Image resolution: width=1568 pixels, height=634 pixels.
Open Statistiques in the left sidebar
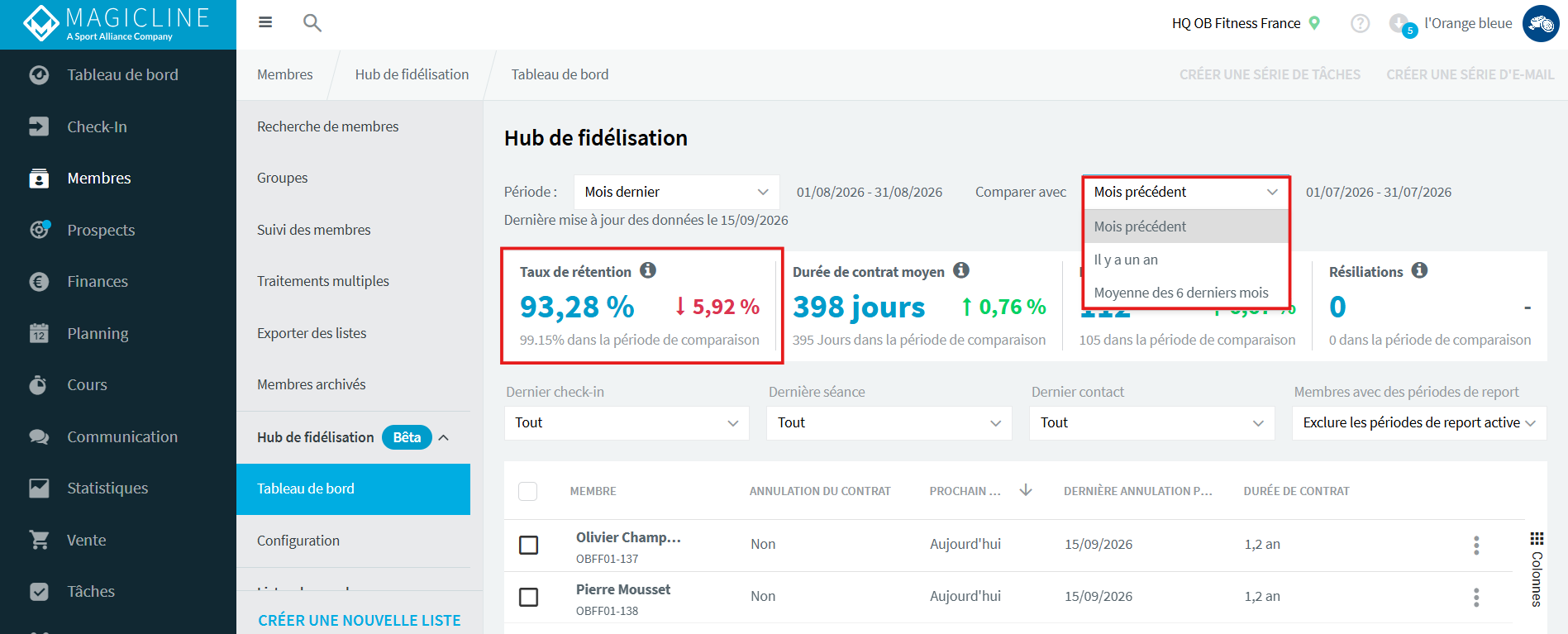click(x=107, y=488)
